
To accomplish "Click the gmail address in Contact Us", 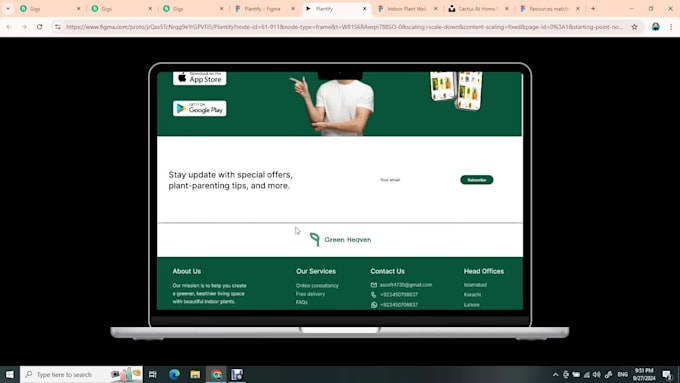I will tap(406, 285).
